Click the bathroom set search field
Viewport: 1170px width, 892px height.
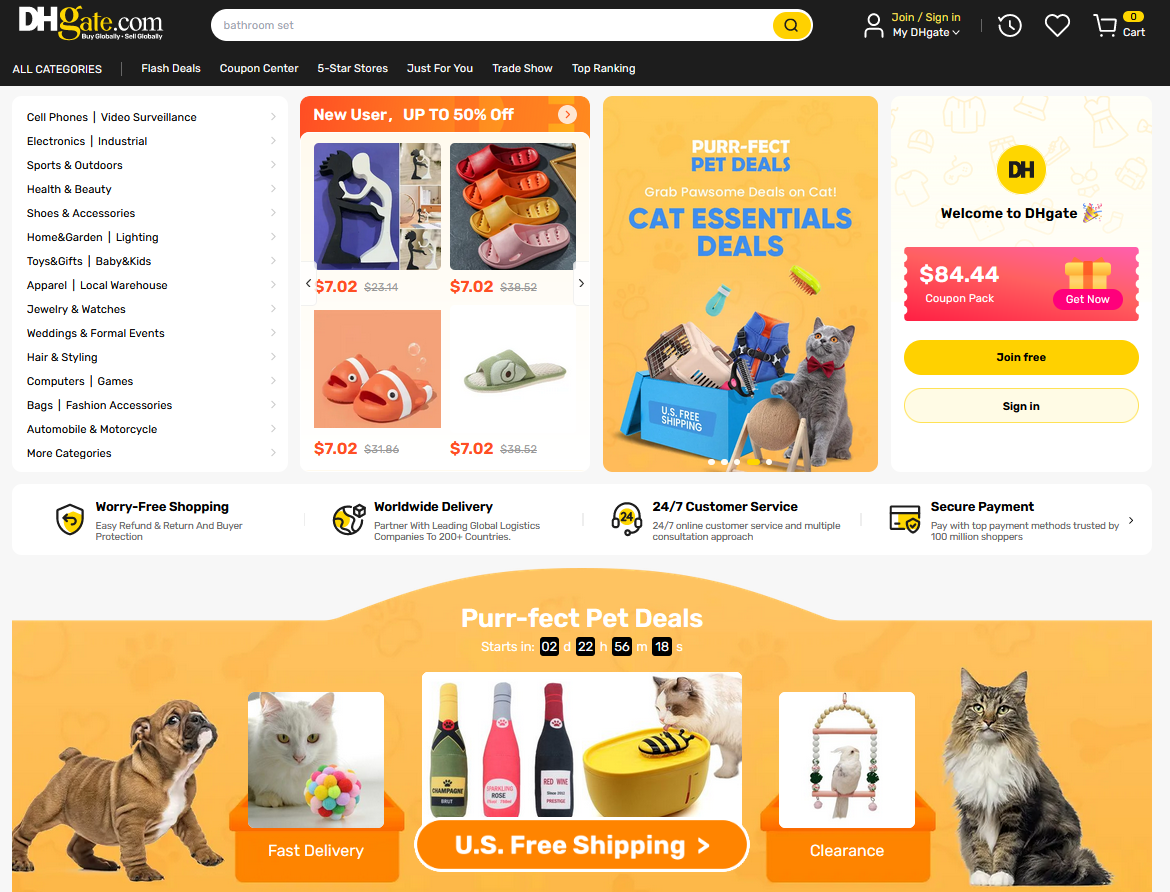pyautogui.click(x=492, y=25)
